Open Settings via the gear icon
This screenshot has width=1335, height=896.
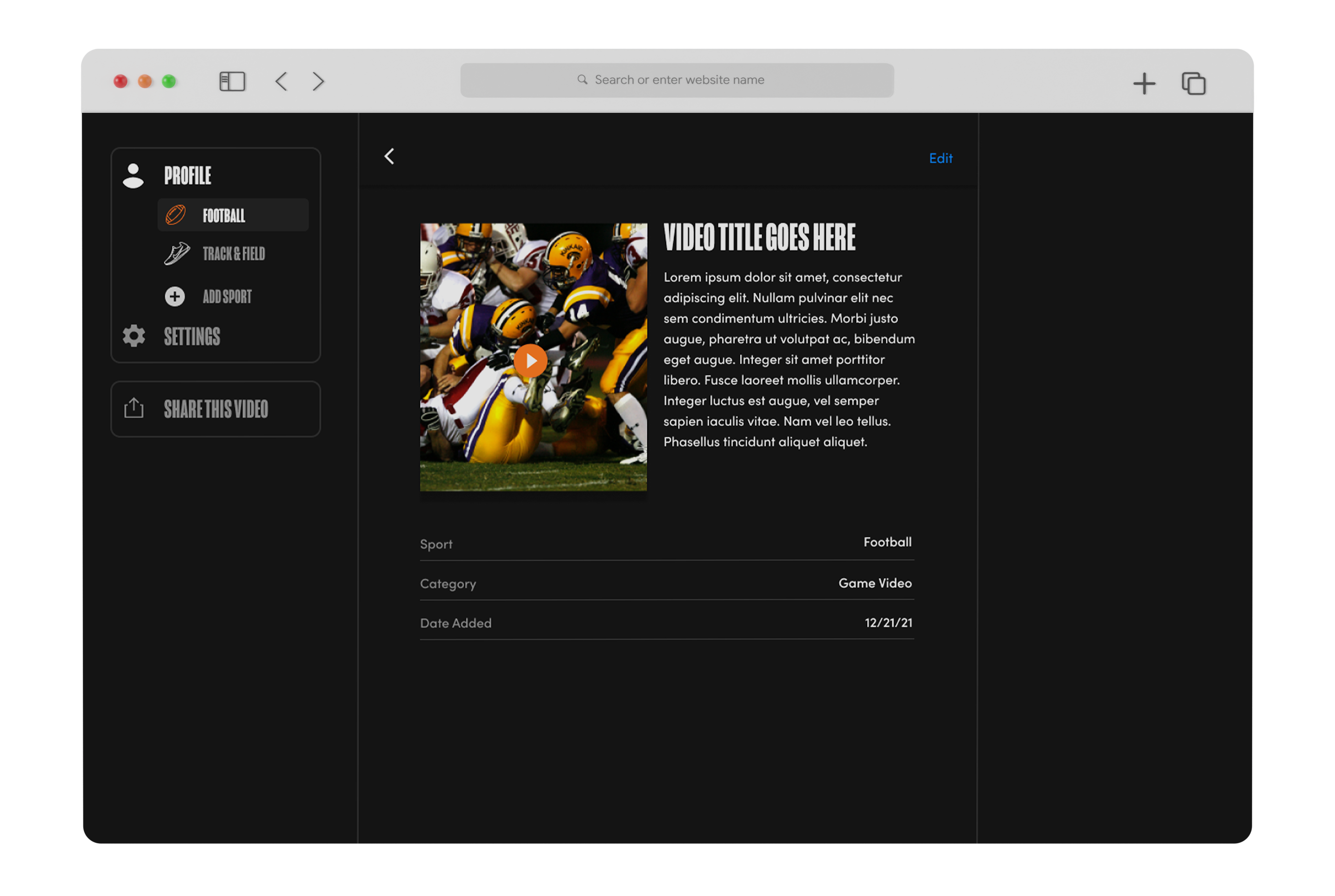click(133, 337)
